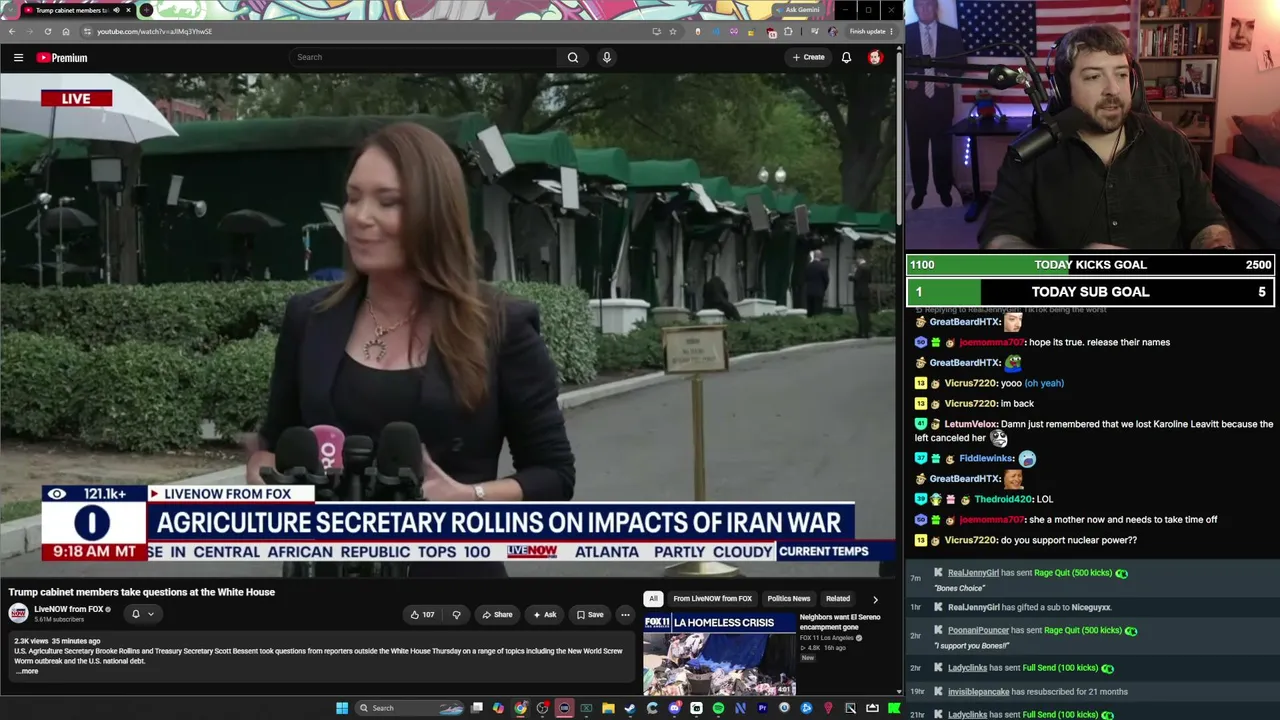Open more actions three-dot menu under video
The width and height of the screenshot is (1280, 720).
(625, 614)
